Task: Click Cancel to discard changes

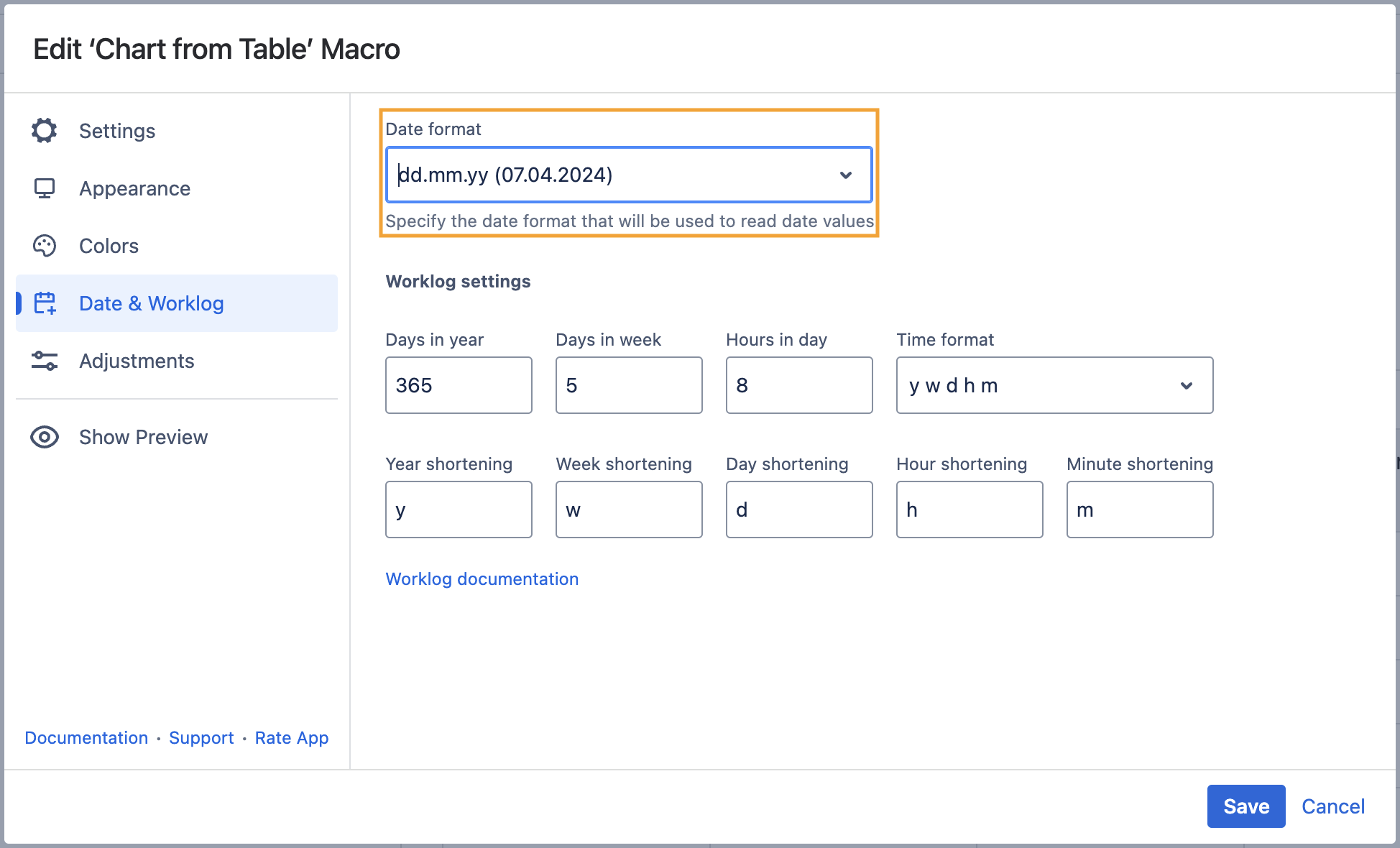Action: pyautogui.click(x=1332, y=806)
